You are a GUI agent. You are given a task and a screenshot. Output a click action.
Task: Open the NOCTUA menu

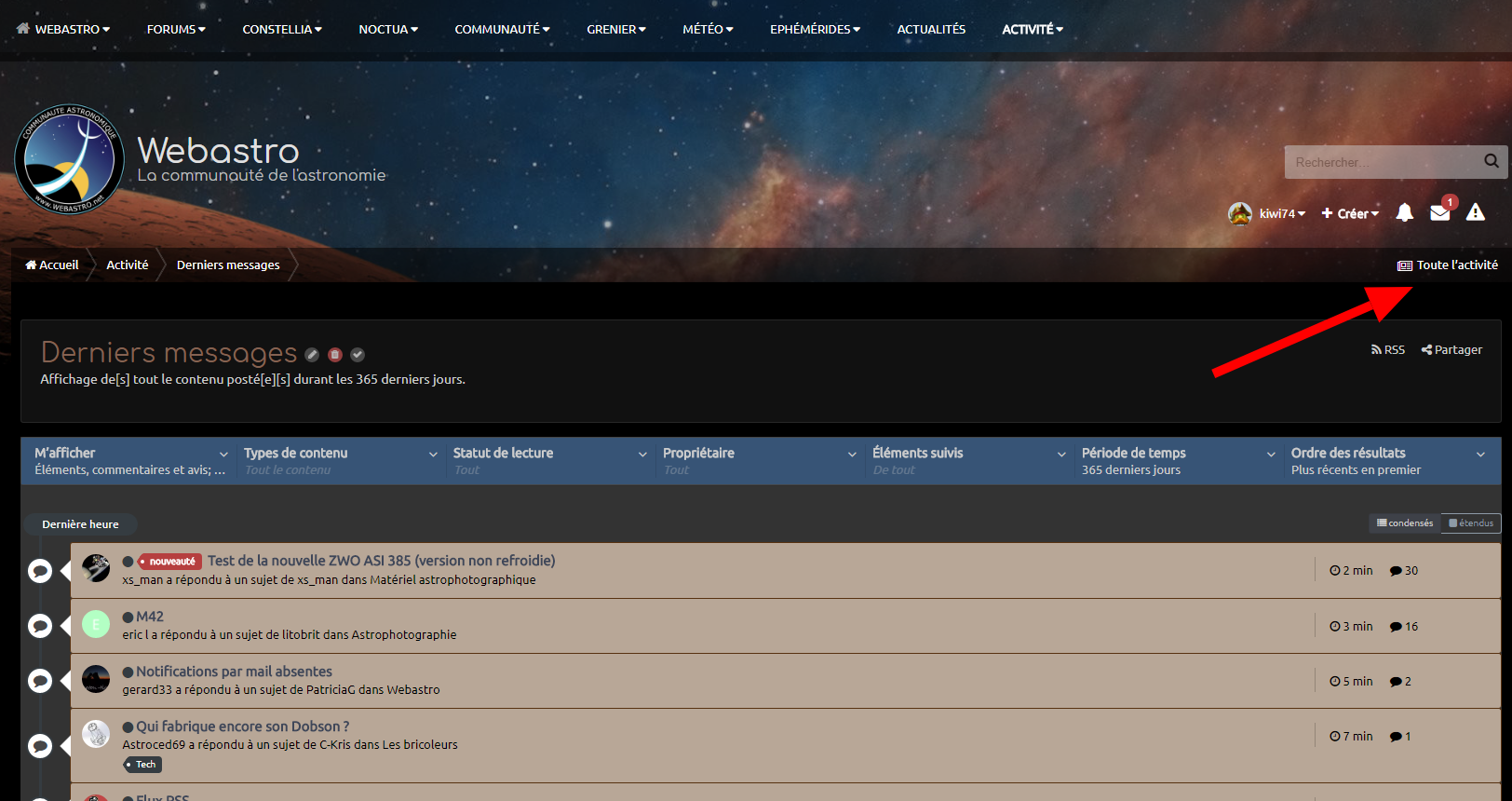pyautogui.click(x=388, y=29)
